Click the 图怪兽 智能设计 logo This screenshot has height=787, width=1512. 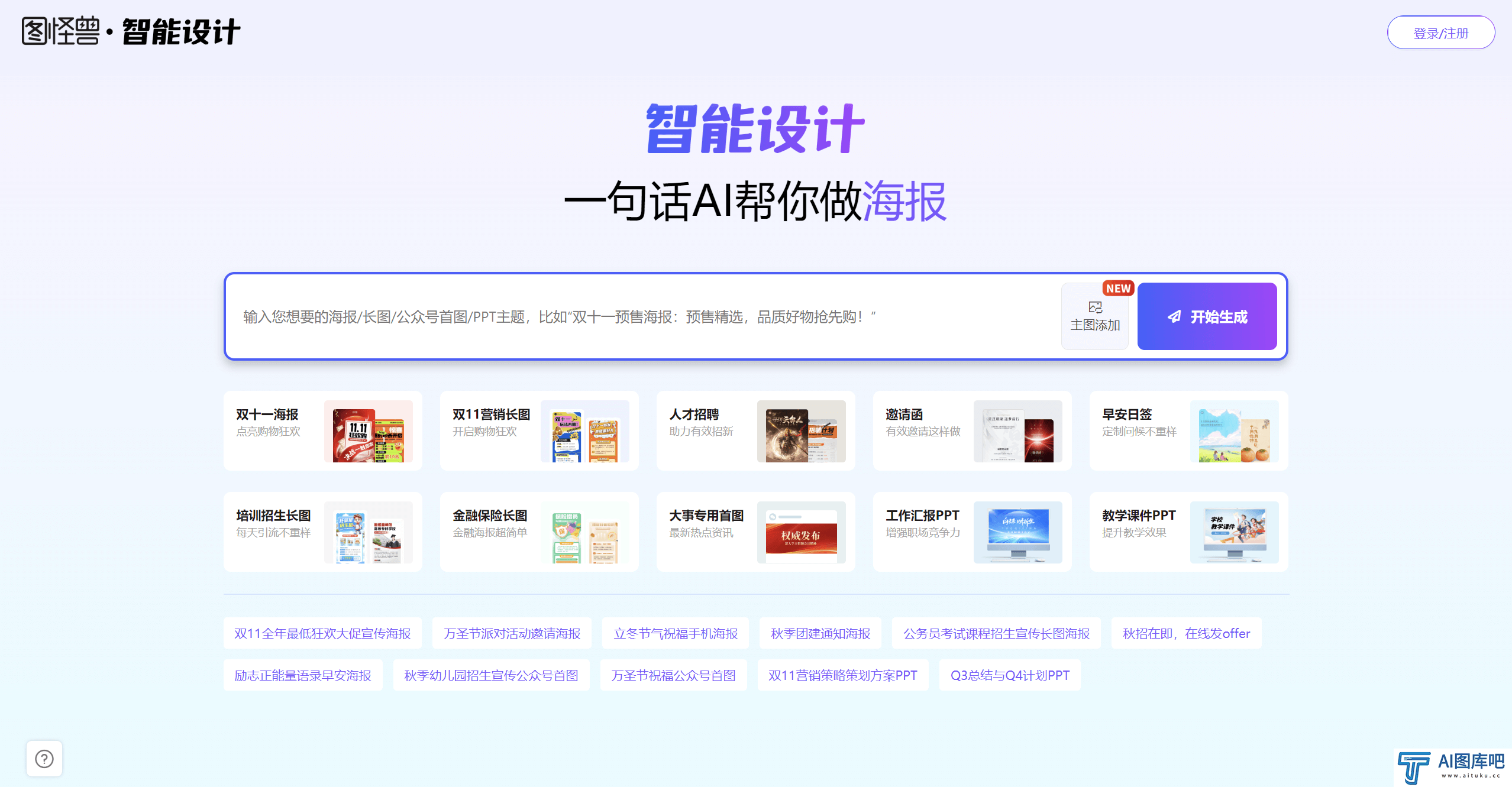click(x=131, y=31)
